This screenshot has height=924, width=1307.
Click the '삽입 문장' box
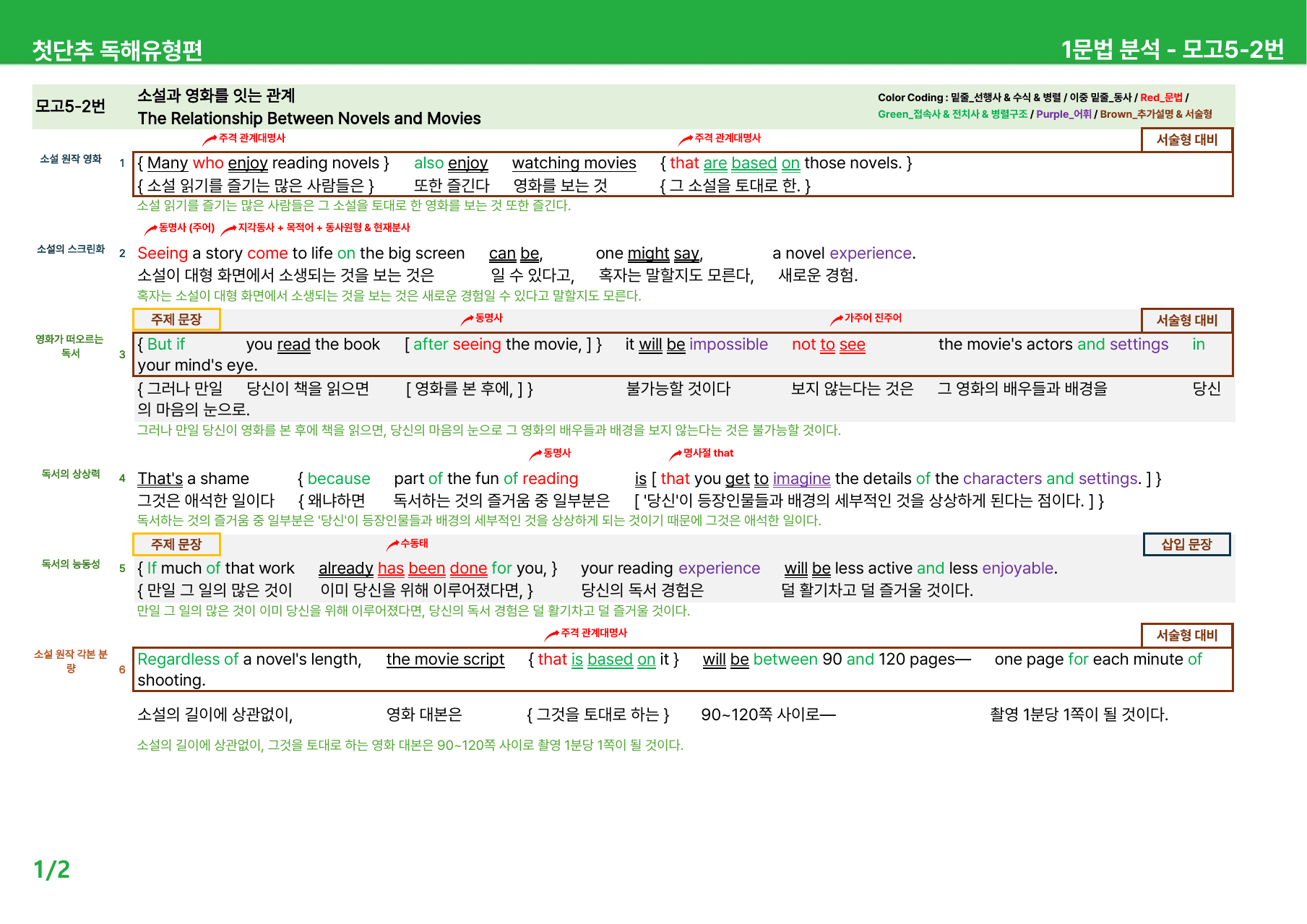click(1186, 544)
